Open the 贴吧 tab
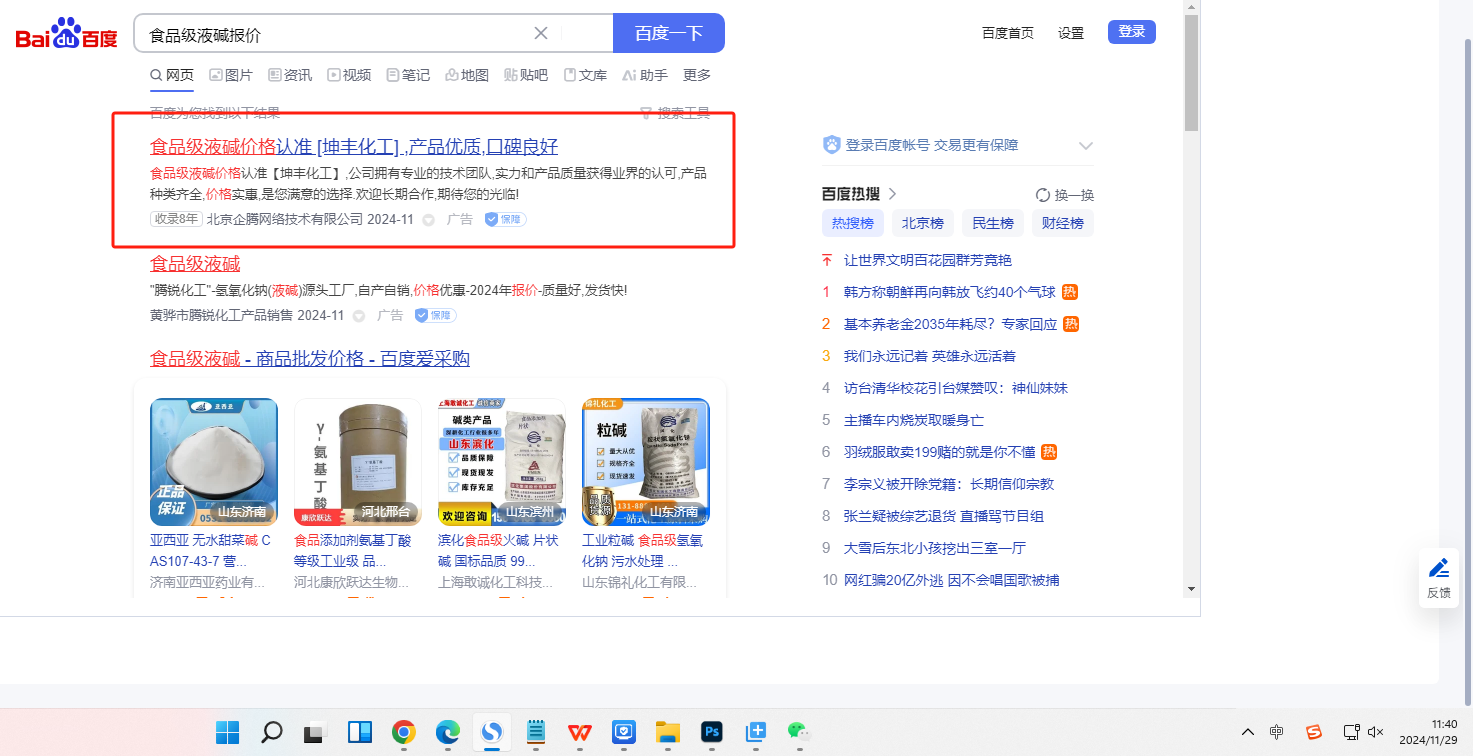The height and width of the screenshot is (756, 1473). (526, 75)
